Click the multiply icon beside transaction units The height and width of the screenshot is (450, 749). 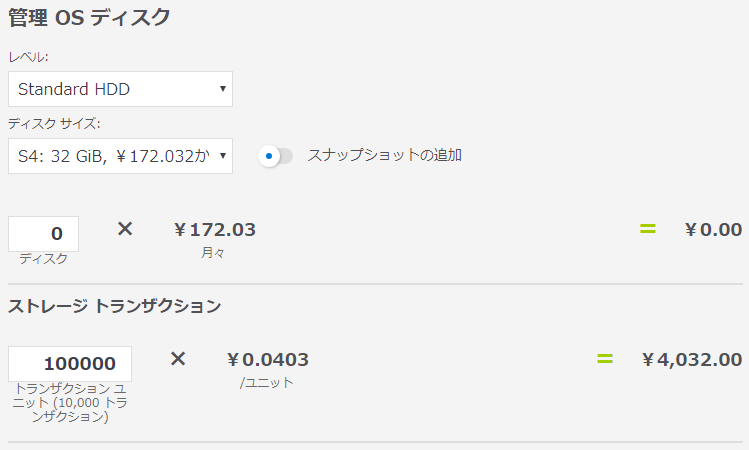point(178,358)
